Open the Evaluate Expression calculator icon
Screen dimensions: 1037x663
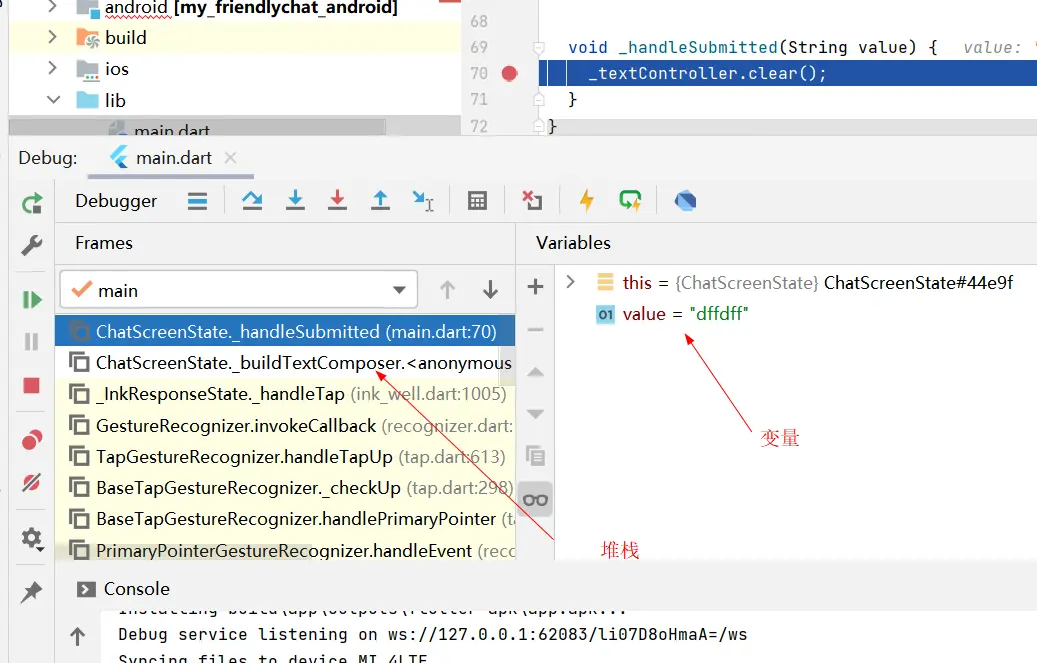coord(478,201)
